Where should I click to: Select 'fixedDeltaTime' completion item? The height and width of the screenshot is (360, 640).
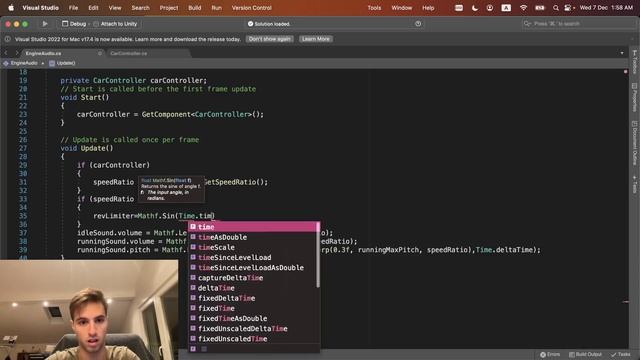click(253, 298)
